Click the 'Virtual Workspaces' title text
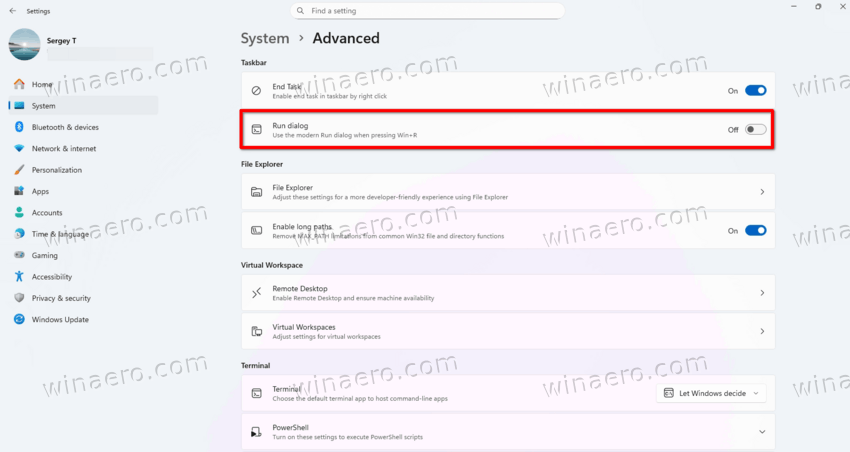The image size is (850, 452). pos(304,327)
